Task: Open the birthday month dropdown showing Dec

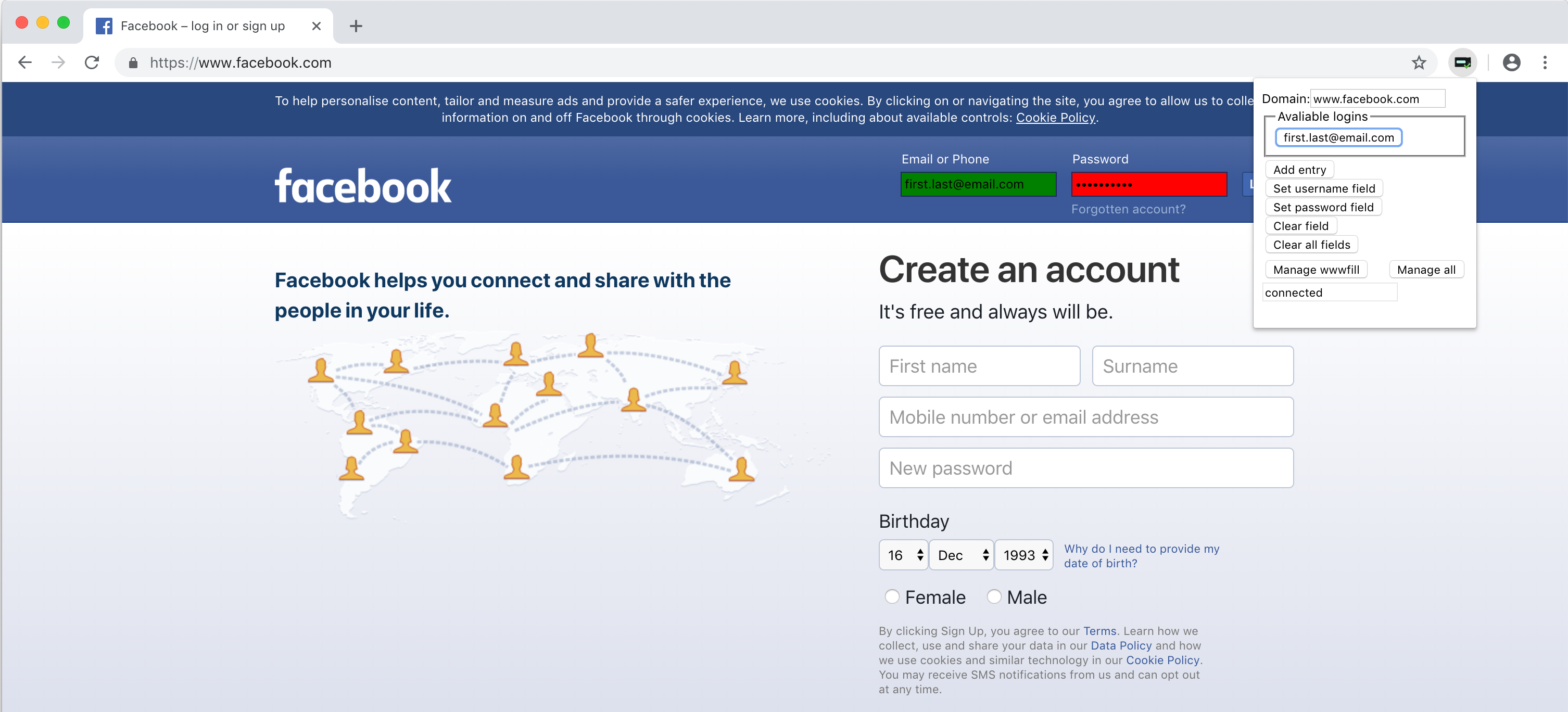Action: pyautogui.click(x=962, y=555)
